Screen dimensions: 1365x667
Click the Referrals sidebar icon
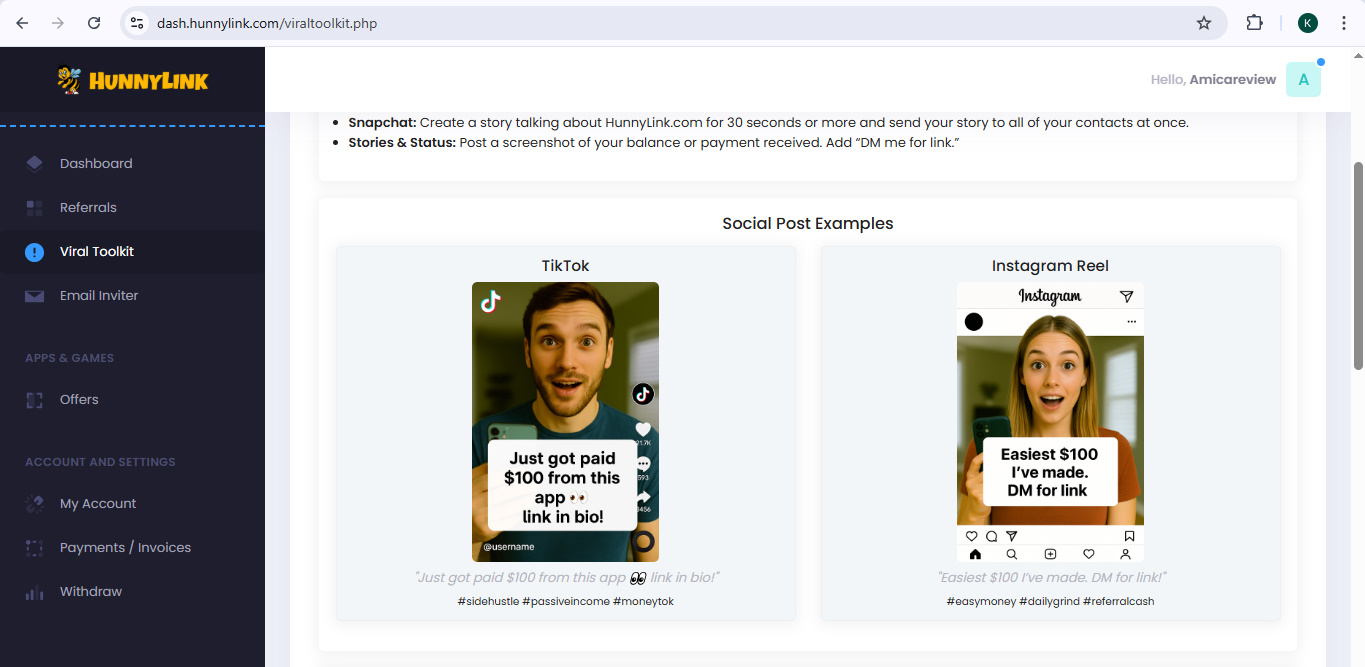[35, 208]
